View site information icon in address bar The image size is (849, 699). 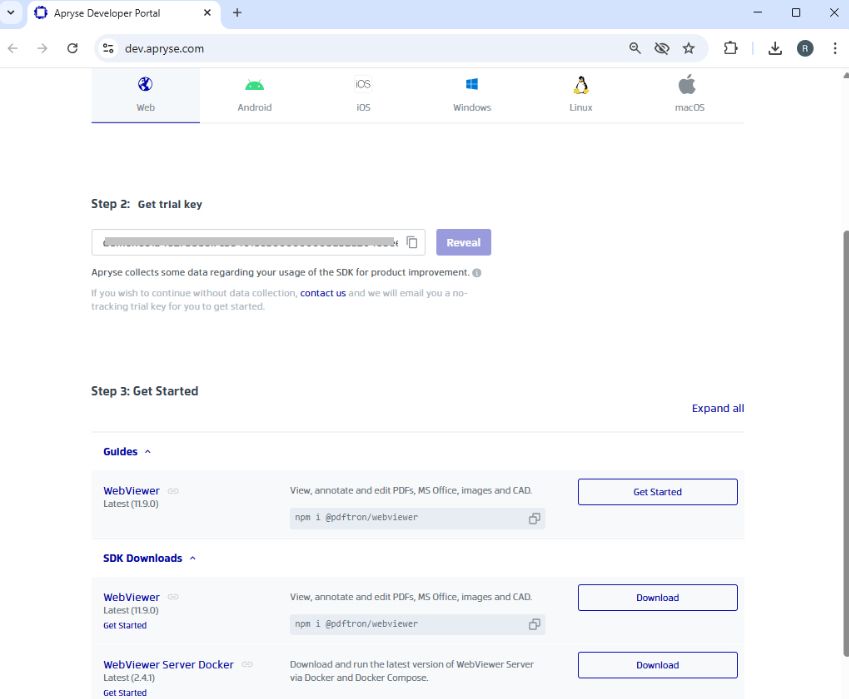[x=108, y=48]
